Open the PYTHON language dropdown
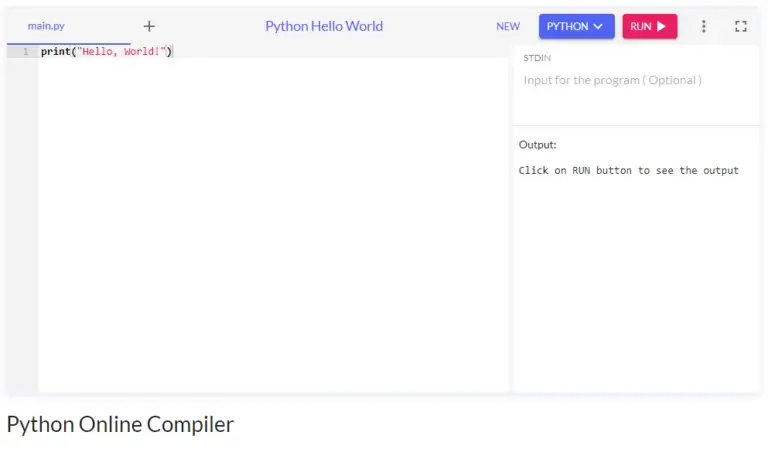The image size is (768, 449). click(575, 26)
